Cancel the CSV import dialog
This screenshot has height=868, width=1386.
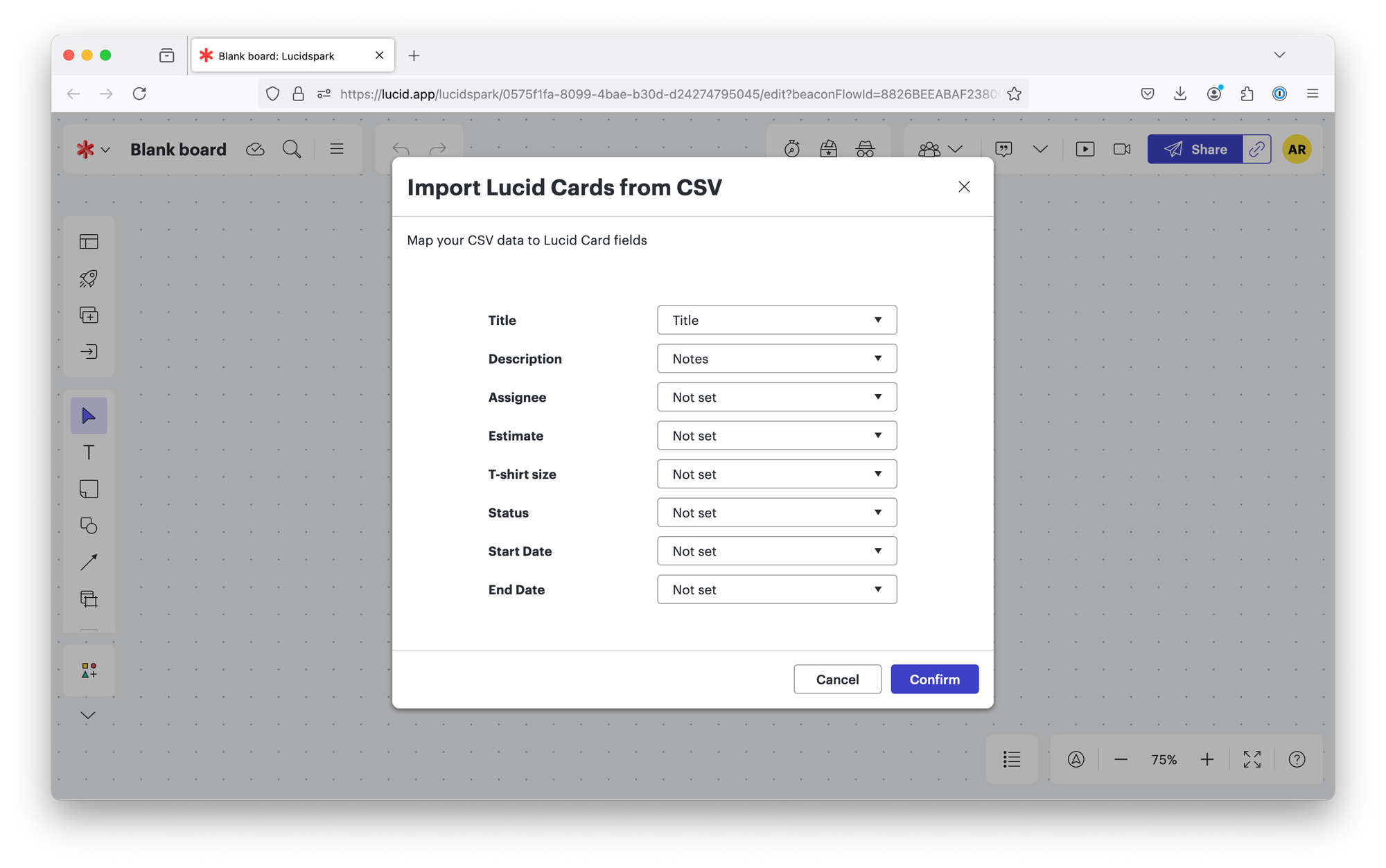pyautogui.click(x=837, y=679)
